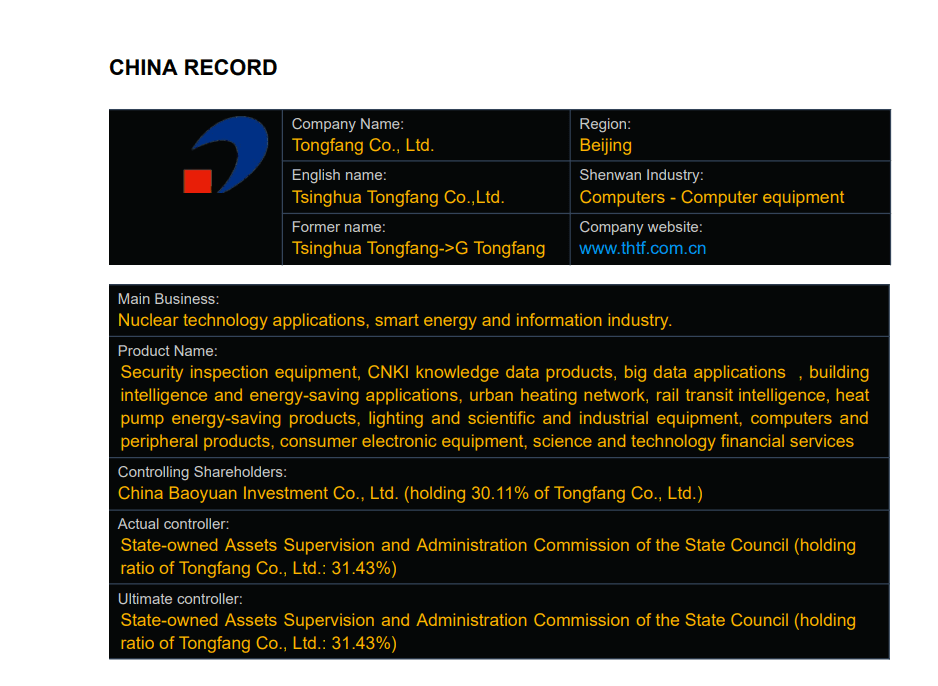This screenshot has width=938, height=686.
Task: Select the China Baoyuan Investment Co. shareholder text
Action: tap(410, 493)
